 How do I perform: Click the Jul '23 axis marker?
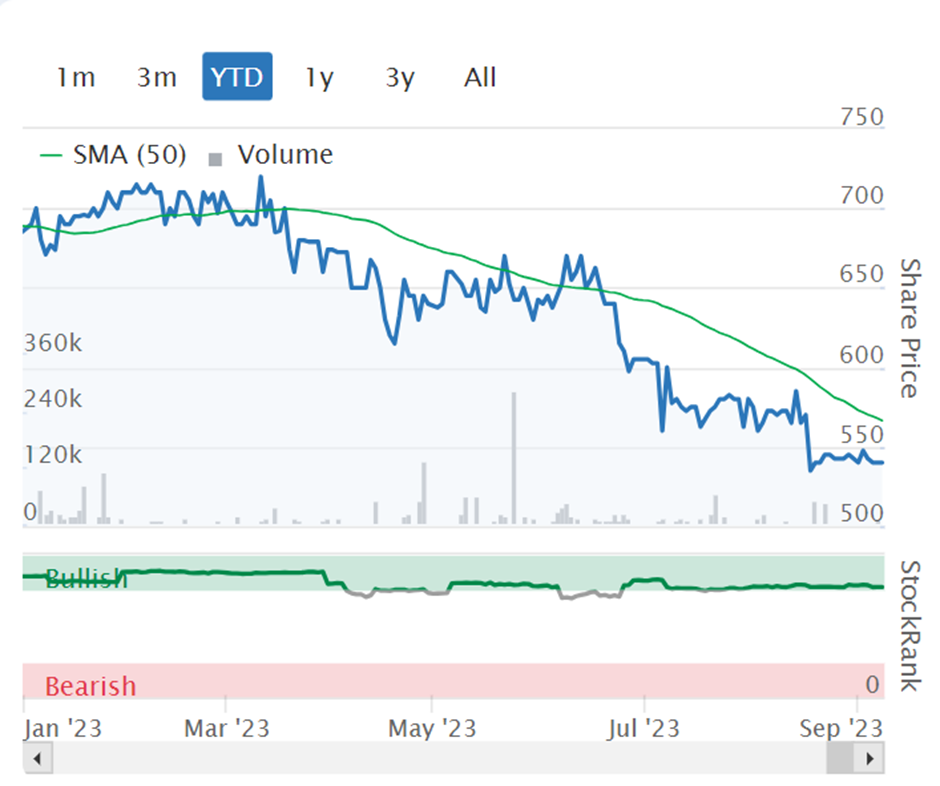click(644, 728)
